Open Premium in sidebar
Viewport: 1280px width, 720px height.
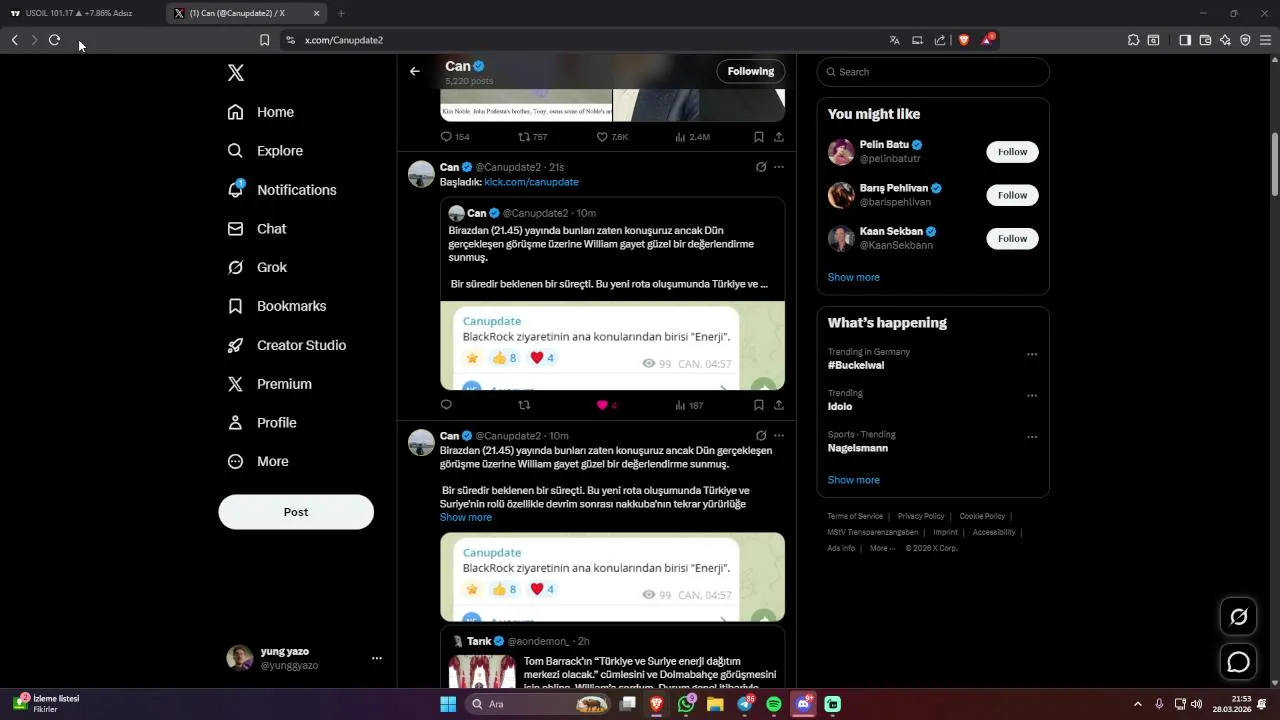(x=270, y=384)
